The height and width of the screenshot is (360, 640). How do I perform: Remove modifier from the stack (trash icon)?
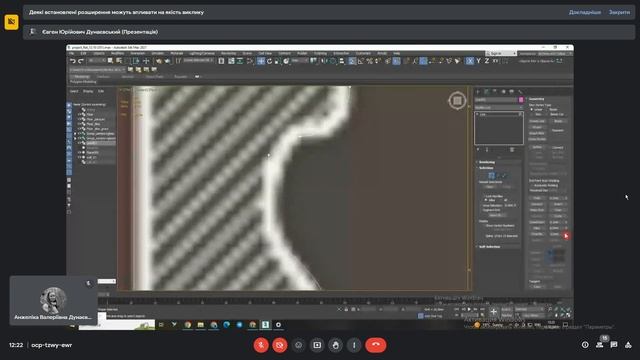pyautogui.click(x=512, y=150)
